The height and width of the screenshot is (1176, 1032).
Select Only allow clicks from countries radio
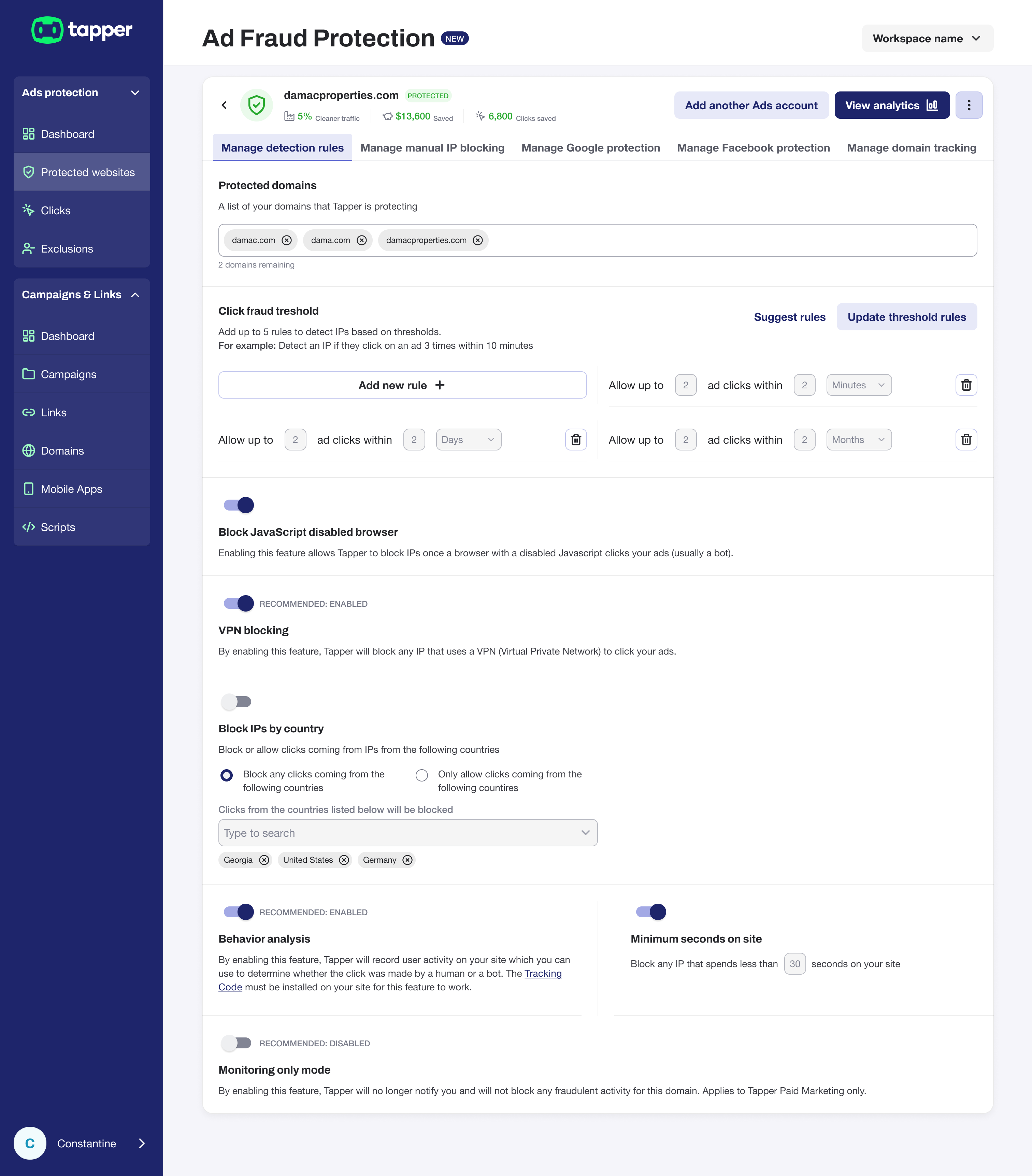[422, 775]
